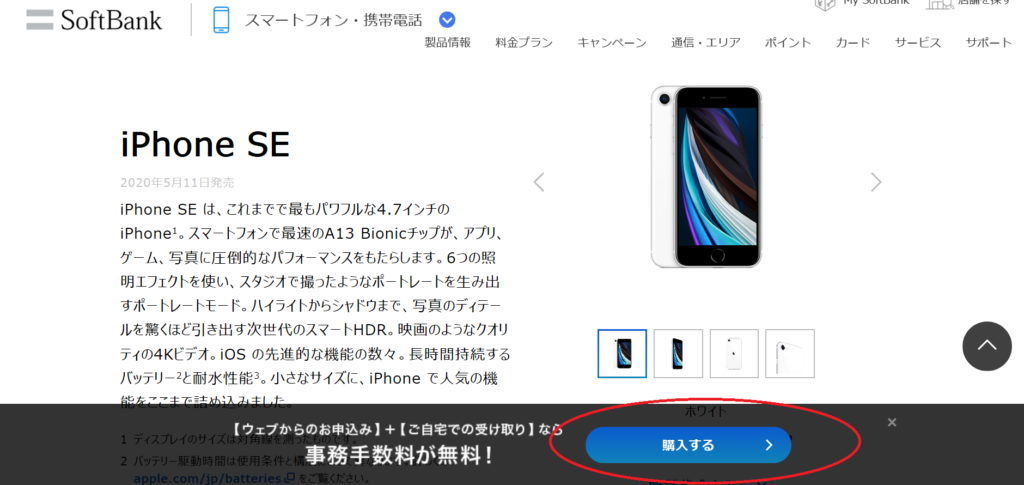Show previous iPhone image with left arrow
Screen dimensions: 1024x485
click(x=539, y=182)
